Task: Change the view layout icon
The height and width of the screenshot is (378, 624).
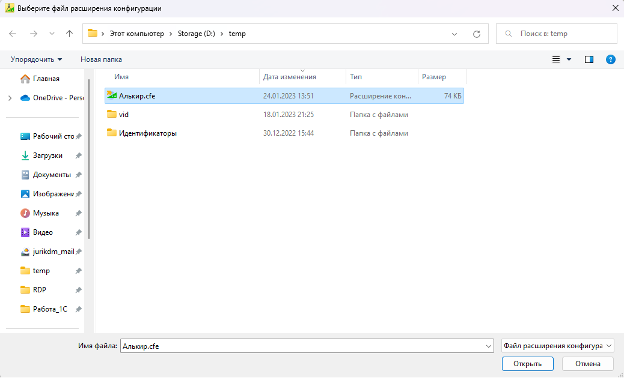Action: point(556,59)
